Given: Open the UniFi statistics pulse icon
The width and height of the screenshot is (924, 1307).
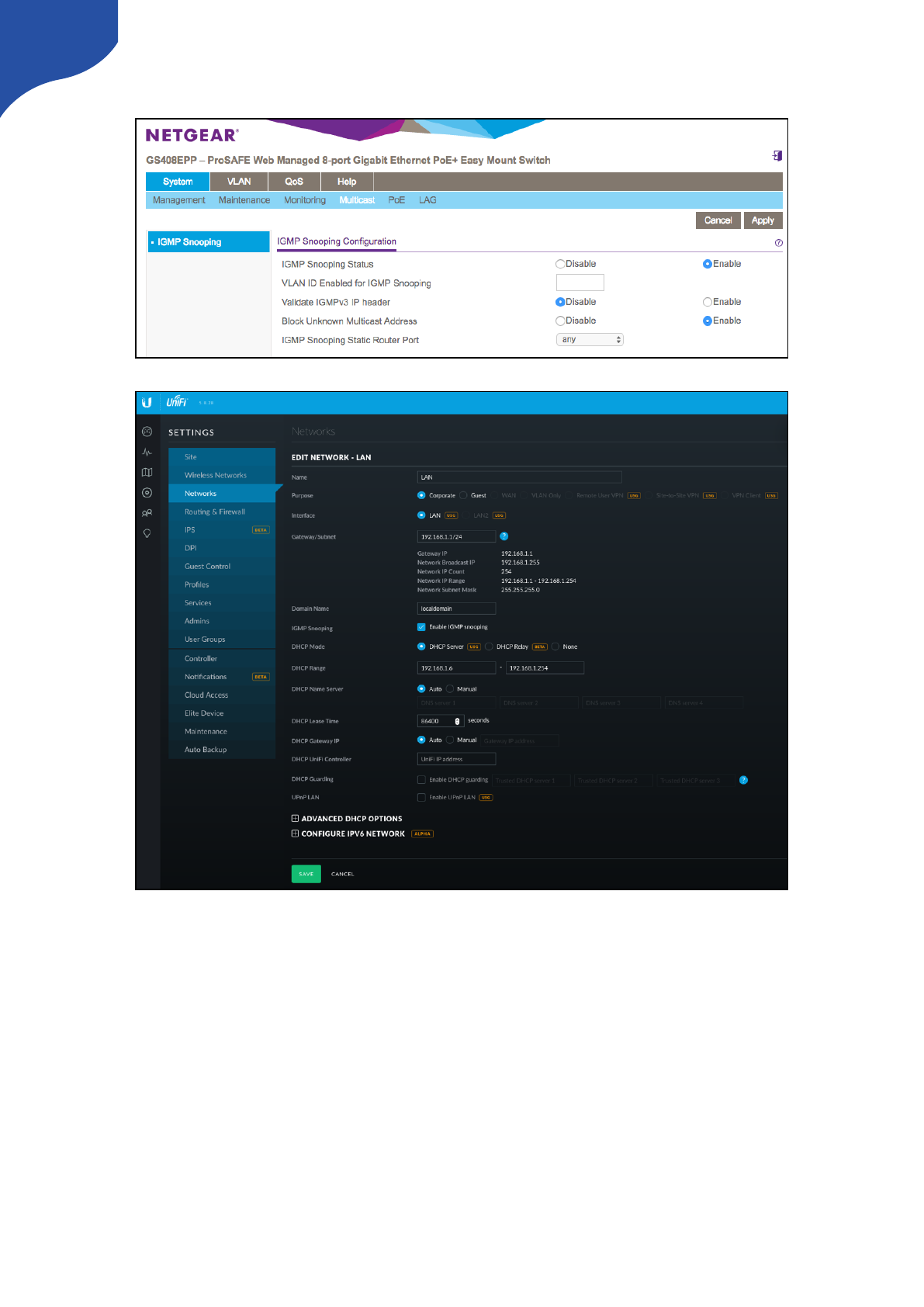Looking at the screenshot, I should pos(147,452).
